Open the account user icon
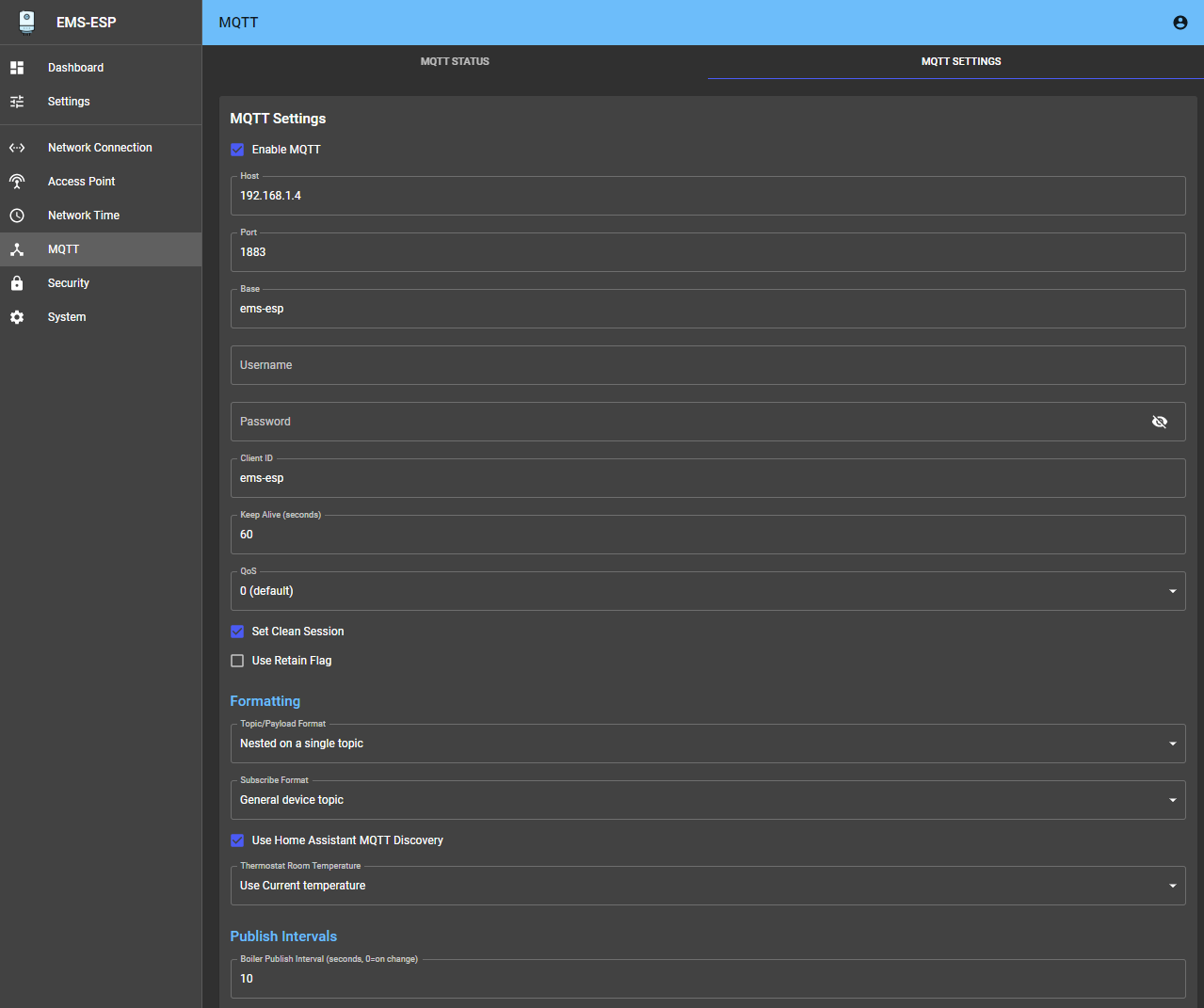 [x=1180, y=23]
